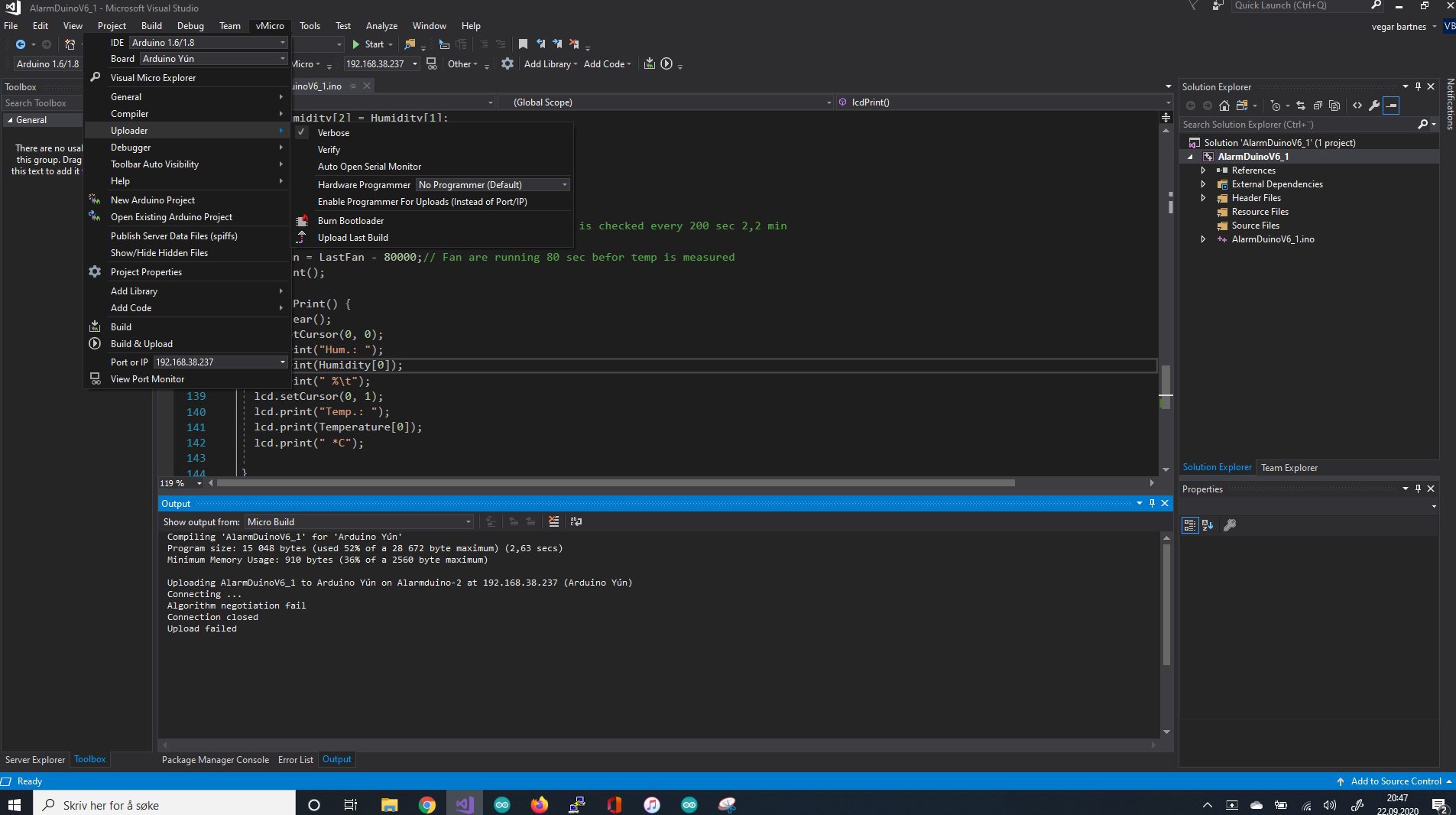Viewport: 1456px width, 815px height.
Task: Go to previous bookmark icon
Action: click(x=540, y=44)
